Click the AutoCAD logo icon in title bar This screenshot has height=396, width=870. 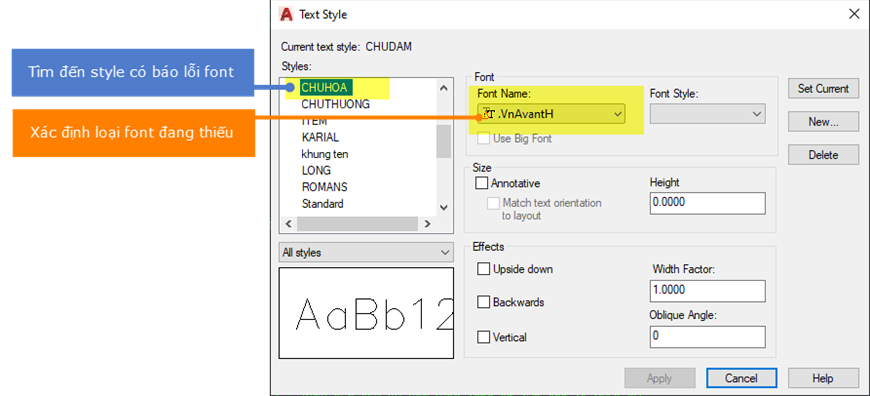(286, 14)
